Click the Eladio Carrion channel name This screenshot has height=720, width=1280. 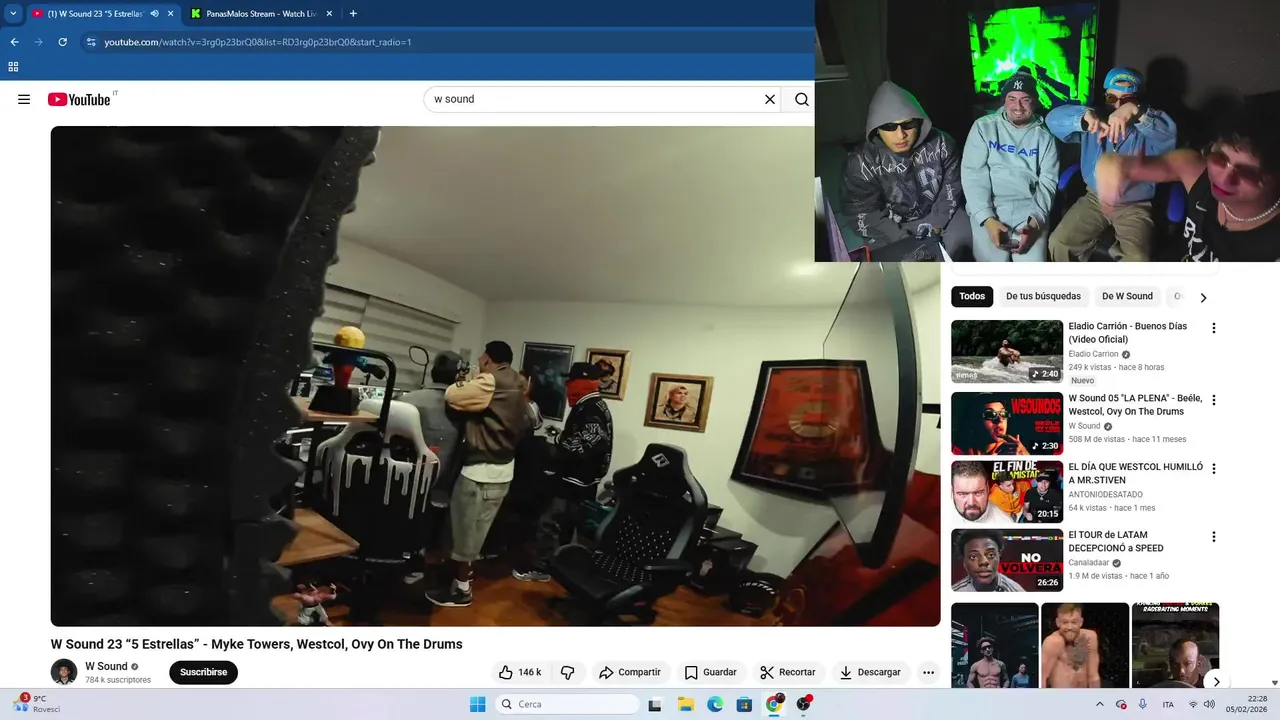(1093, 354)
